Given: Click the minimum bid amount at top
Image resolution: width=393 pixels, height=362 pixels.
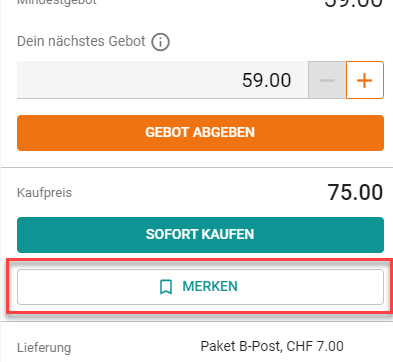Looking at the screenshot, I should click(354, 3).
